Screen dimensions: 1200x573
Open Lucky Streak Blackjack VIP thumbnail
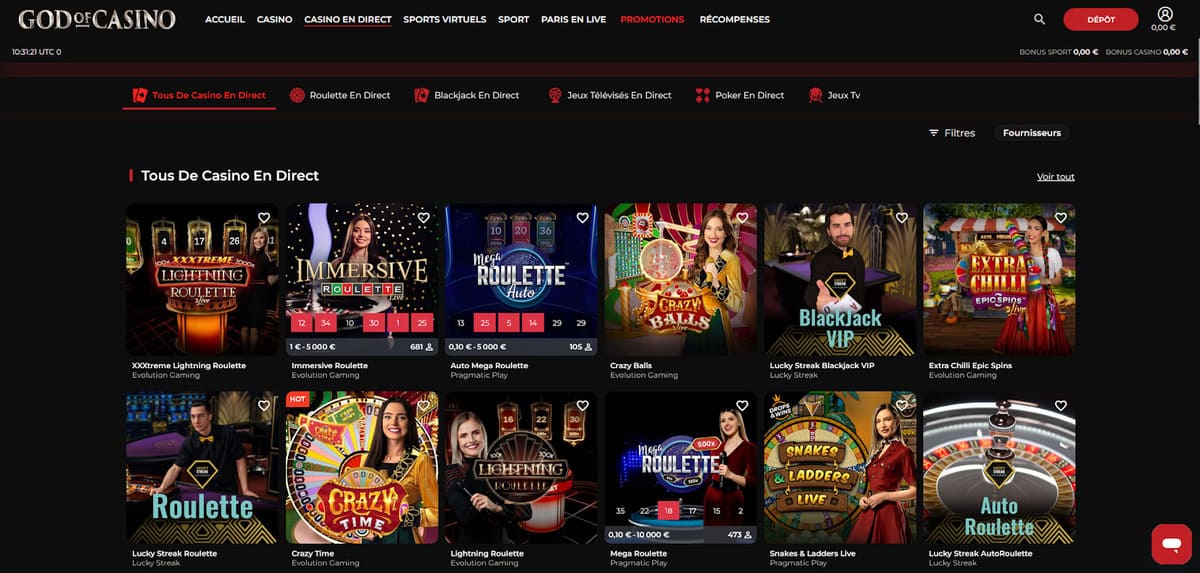pos(840,280)
